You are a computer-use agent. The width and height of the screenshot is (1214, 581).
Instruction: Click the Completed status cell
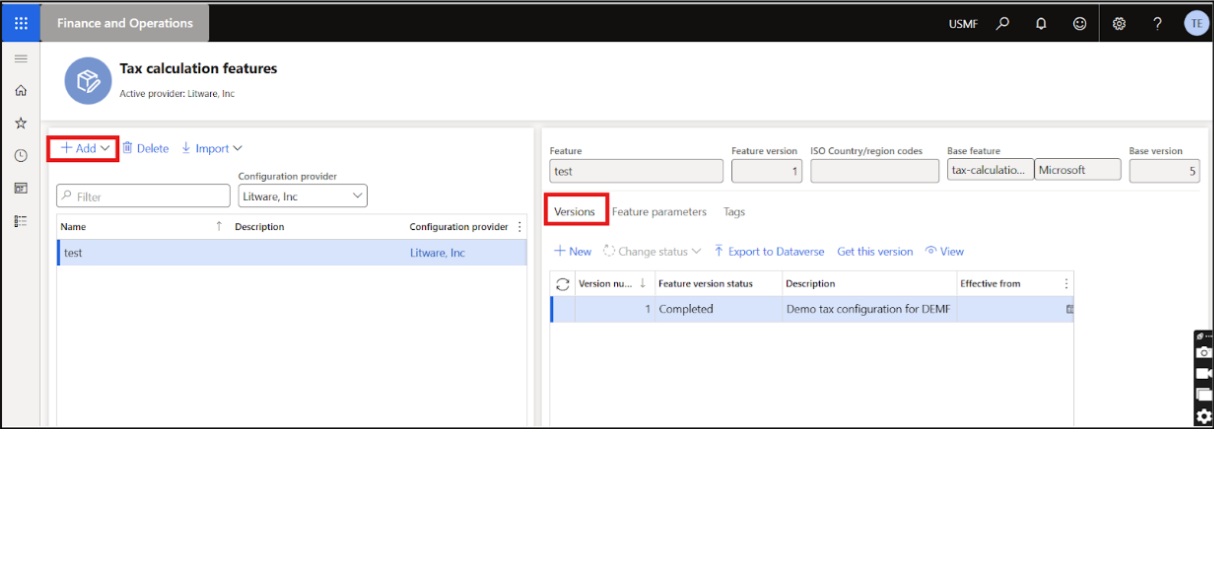pyautogui.click(x=718, y=310)
